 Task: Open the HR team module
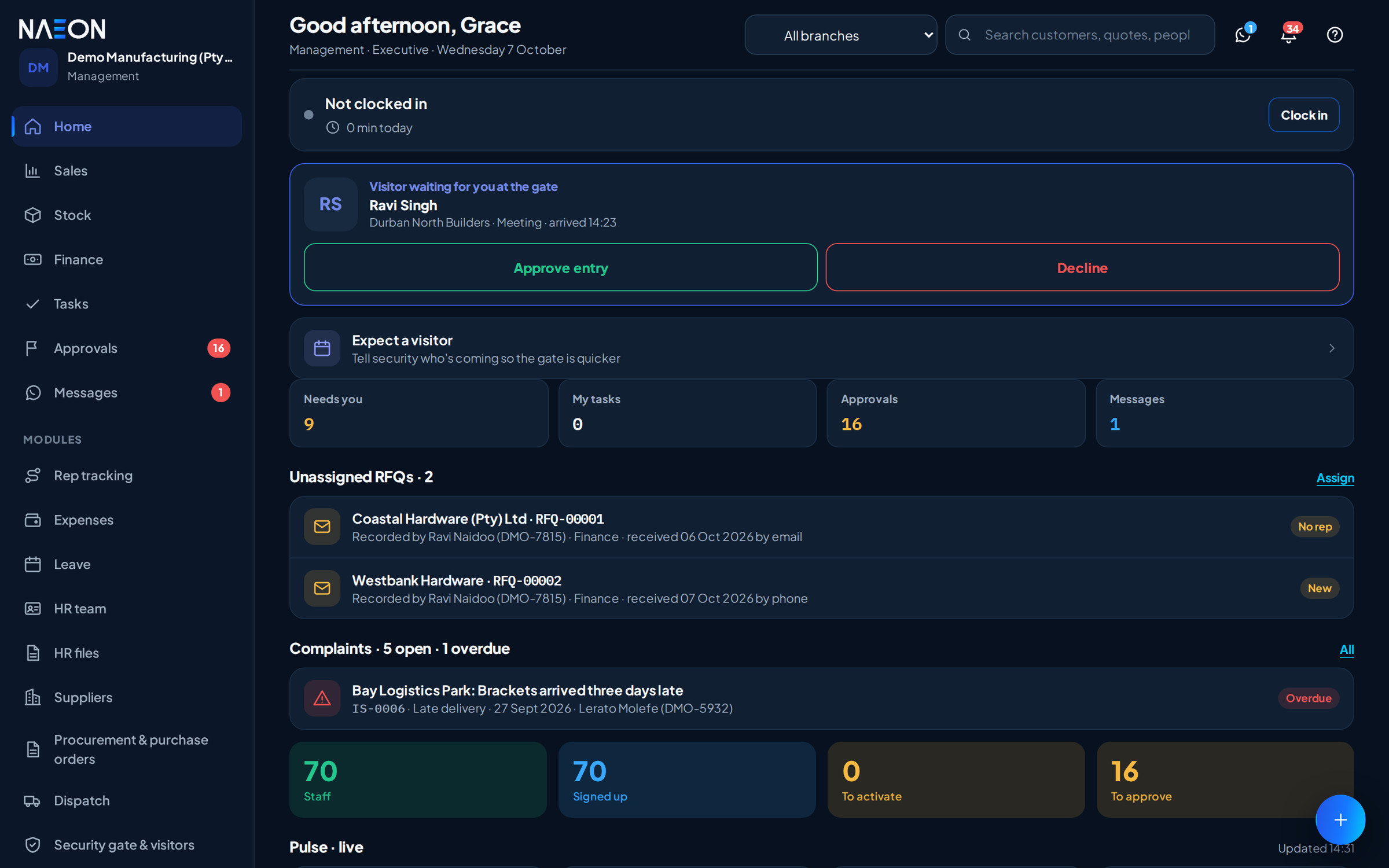(127, 609)
